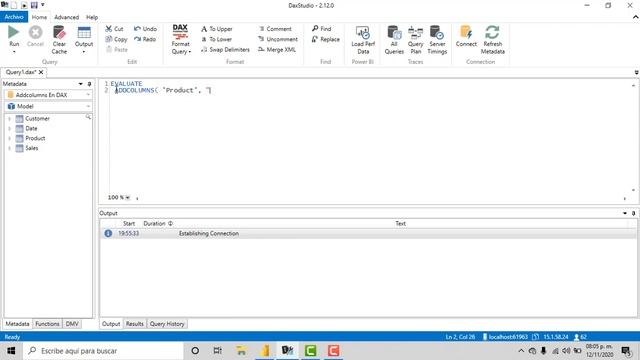Pin the Output panel
Viewport: 640px width, 360px height.
633,213
